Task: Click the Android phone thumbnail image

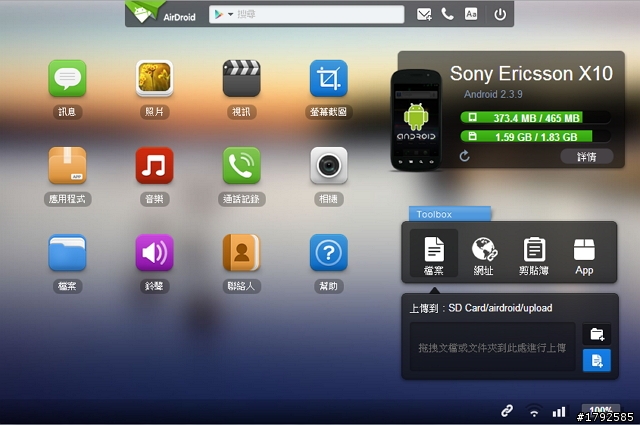Action: point(416,120)
